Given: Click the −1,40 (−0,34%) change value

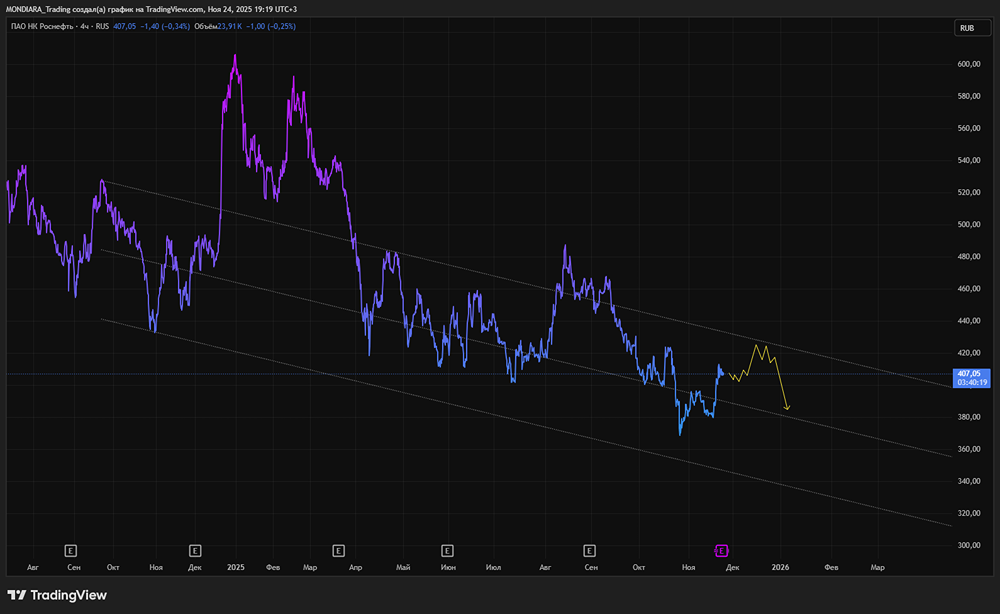Looking at the screenshot, I should [x=165, y=26].
